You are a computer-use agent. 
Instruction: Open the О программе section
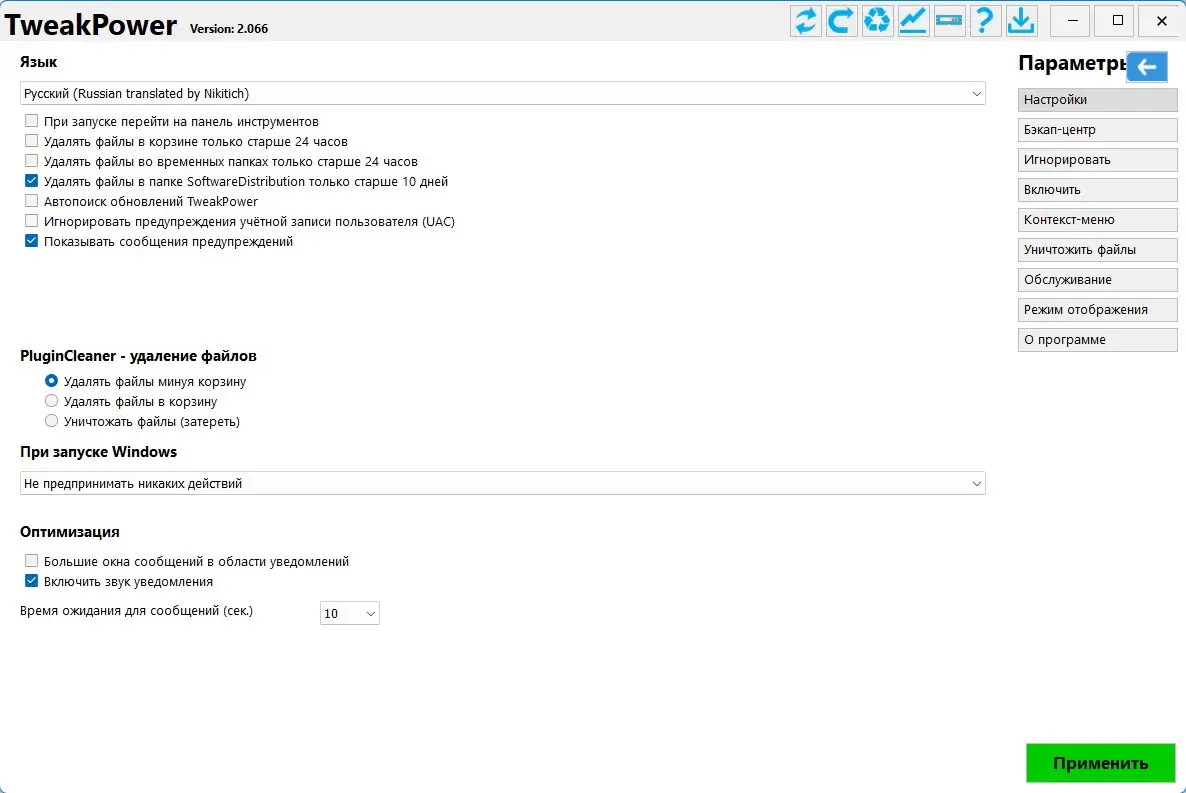1098,340
